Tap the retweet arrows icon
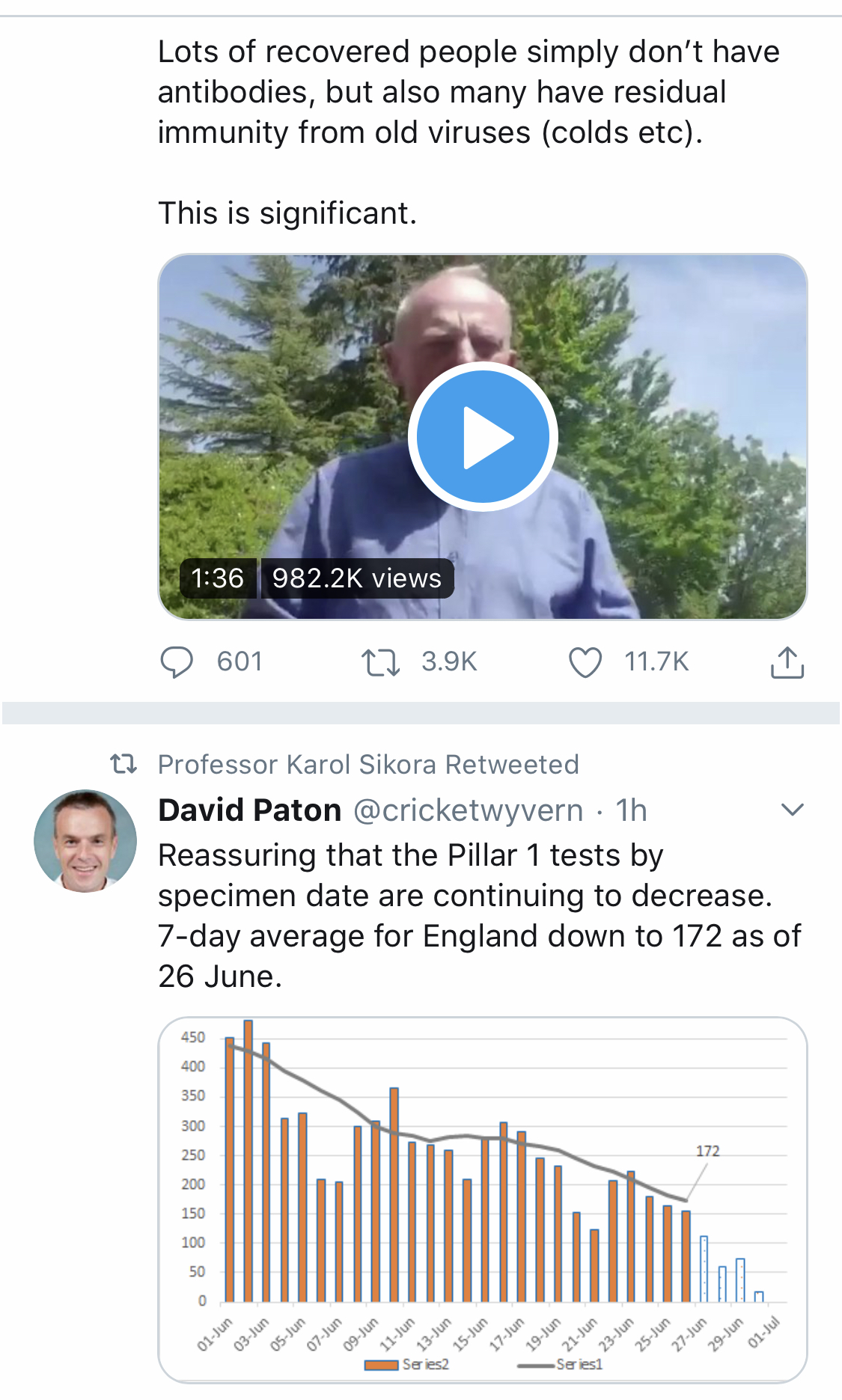Image resolution: width=842 pixels, height=1400 pixels. [x=380, y=662]
